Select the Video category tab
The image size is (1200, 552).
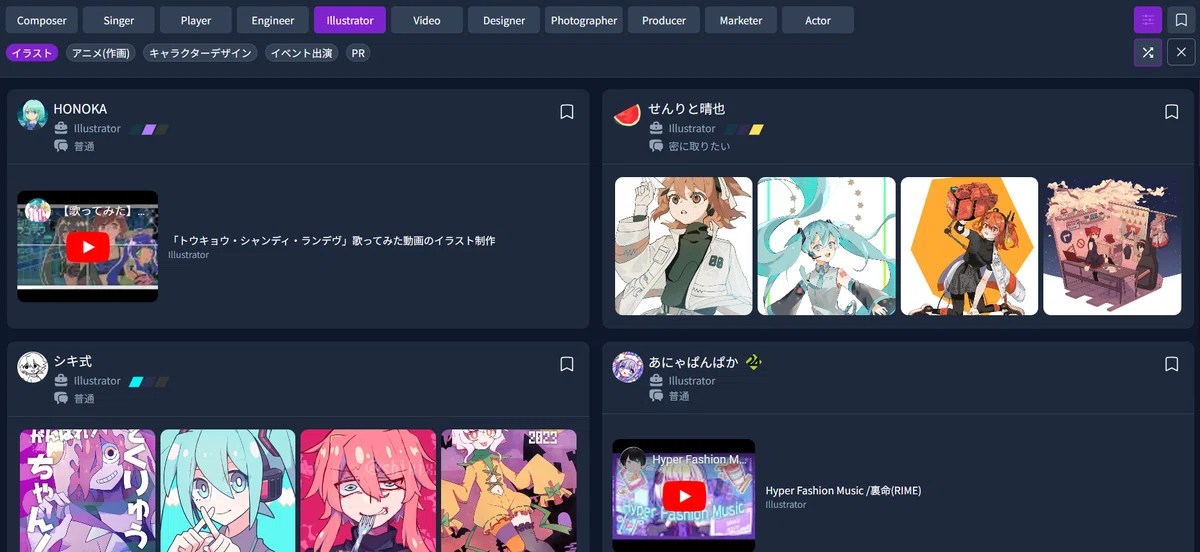(427, 20)
